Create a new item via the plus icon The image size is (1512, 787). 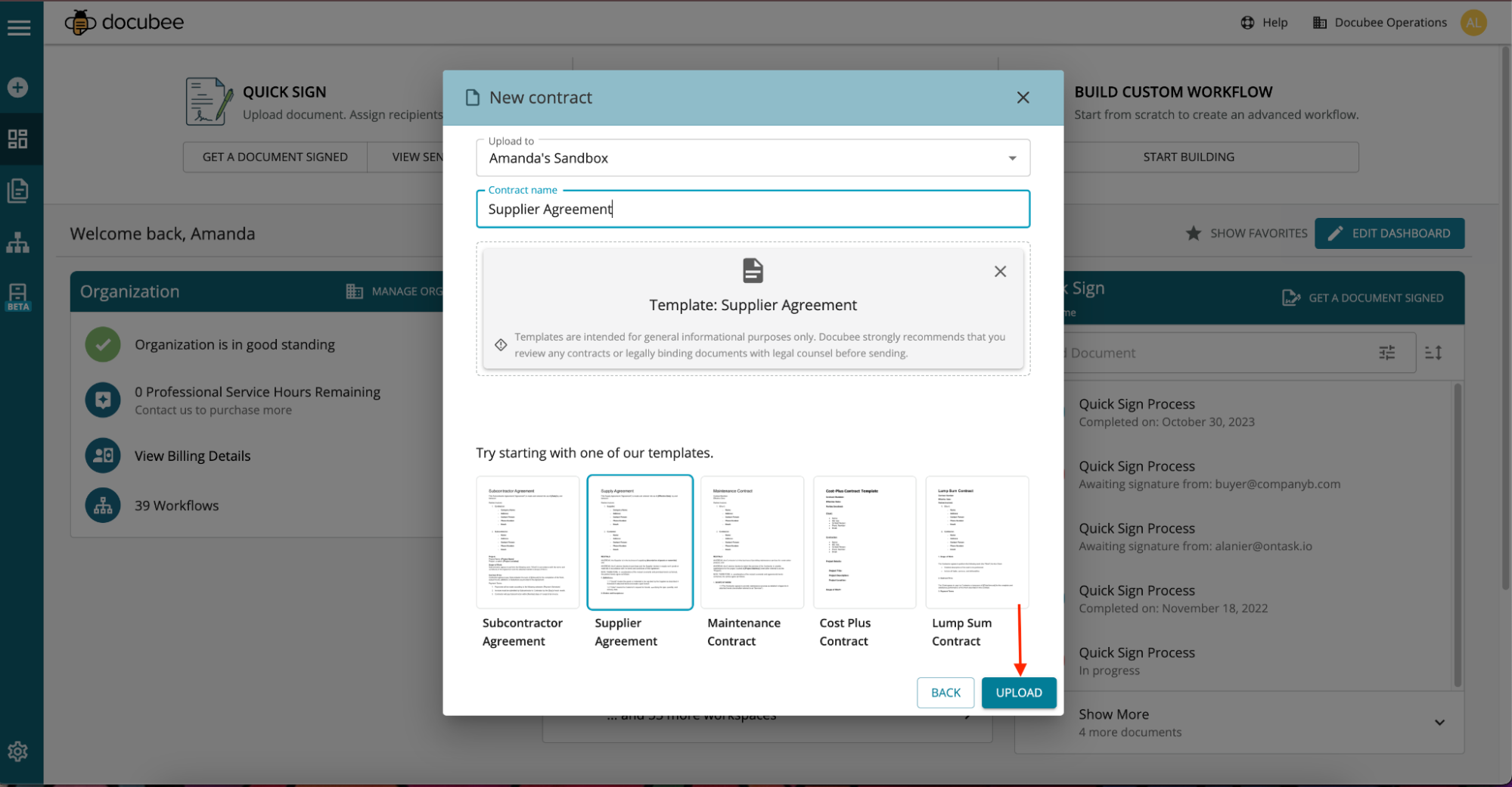[17, 86]
